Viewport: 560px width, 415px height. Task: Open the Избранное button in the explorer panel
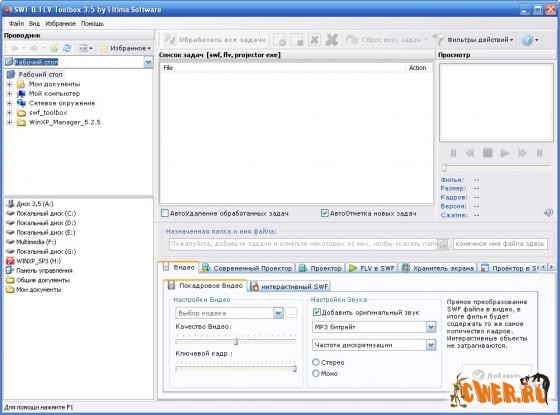pyautogui.click(x=126, y=48)
